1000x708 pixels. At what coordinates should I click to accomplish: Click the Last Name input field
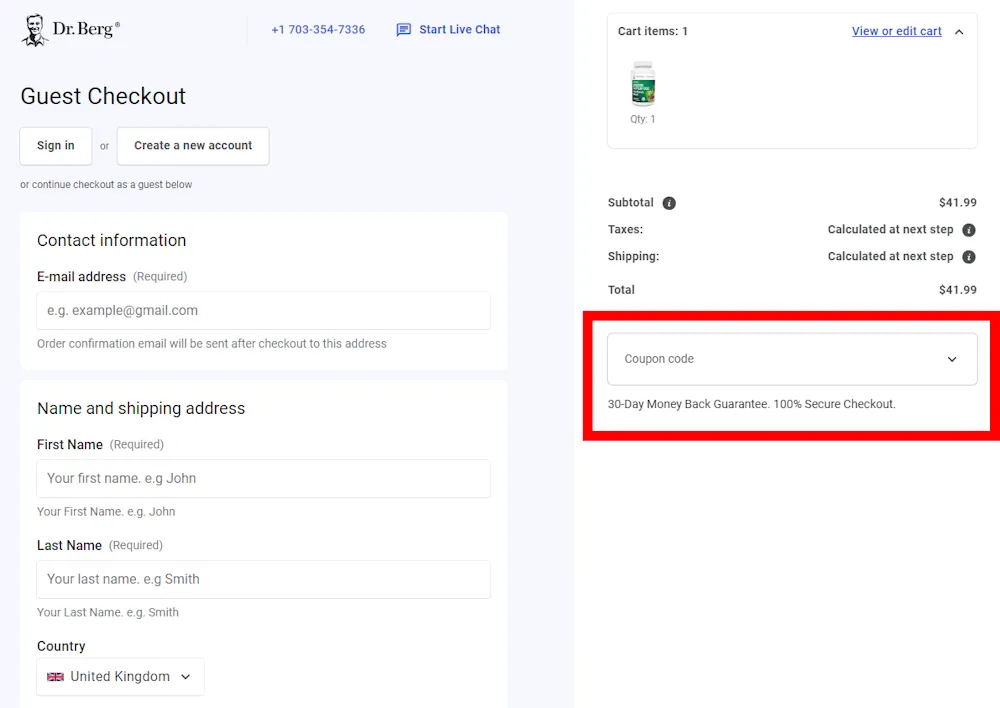click(x=263, y=579)
